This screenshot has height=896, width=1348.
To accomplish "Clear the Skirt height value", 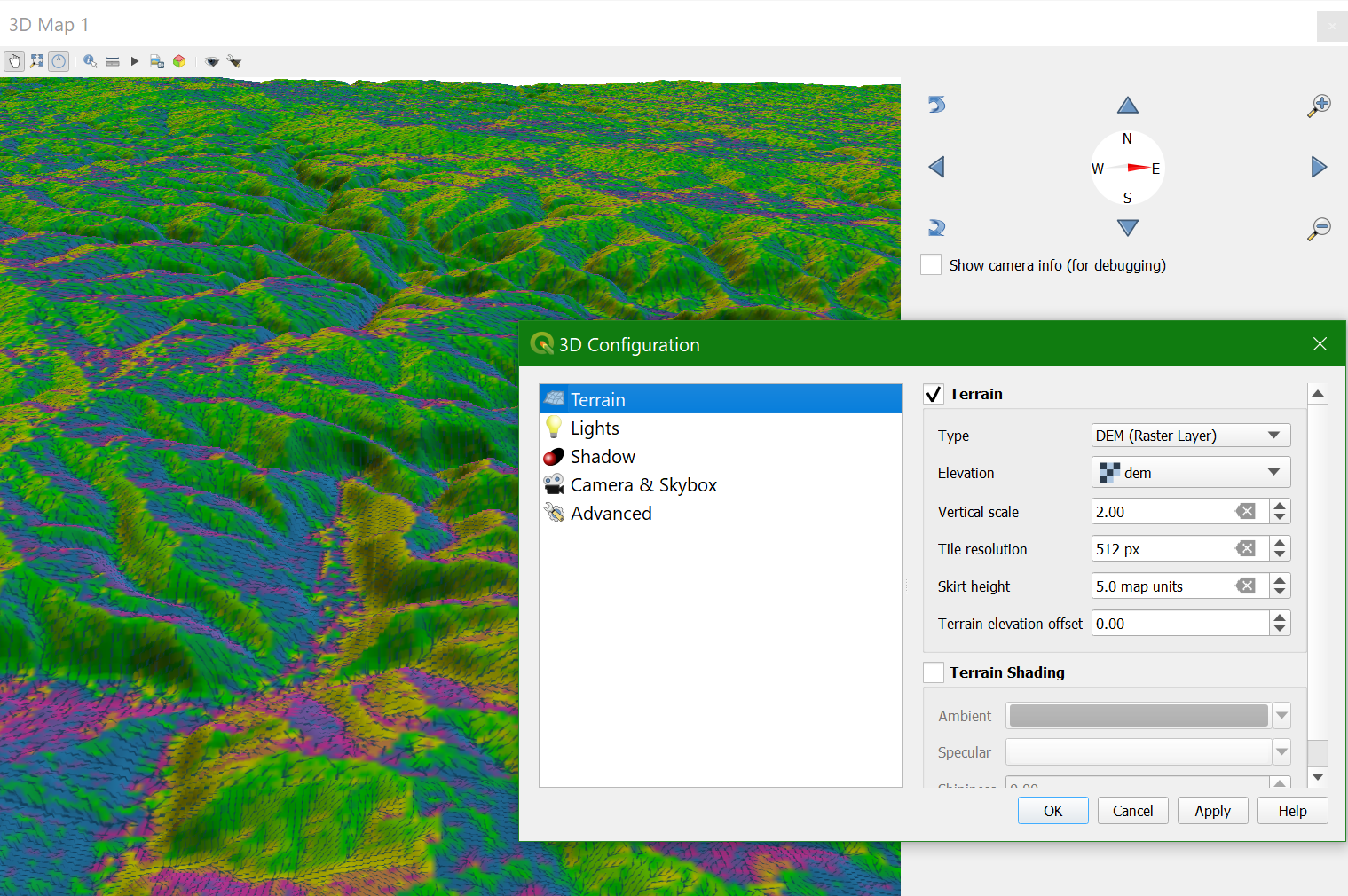I will coord(1246,586).
